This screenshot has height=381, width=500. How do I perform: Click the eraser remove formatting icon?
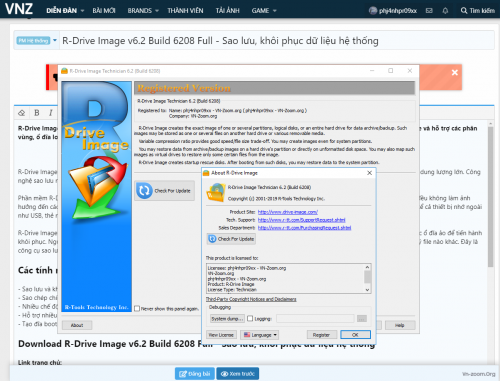pos(22,113)
